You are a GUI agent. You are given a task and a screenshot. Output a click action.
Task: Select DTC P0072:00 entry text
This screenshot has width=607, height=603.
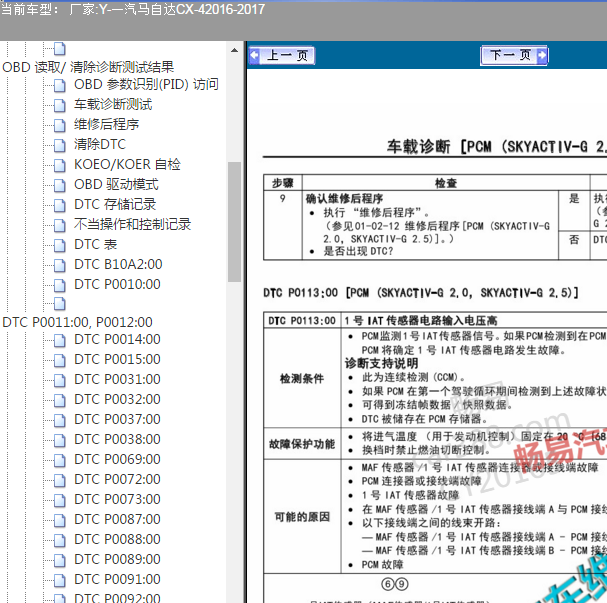117,480
